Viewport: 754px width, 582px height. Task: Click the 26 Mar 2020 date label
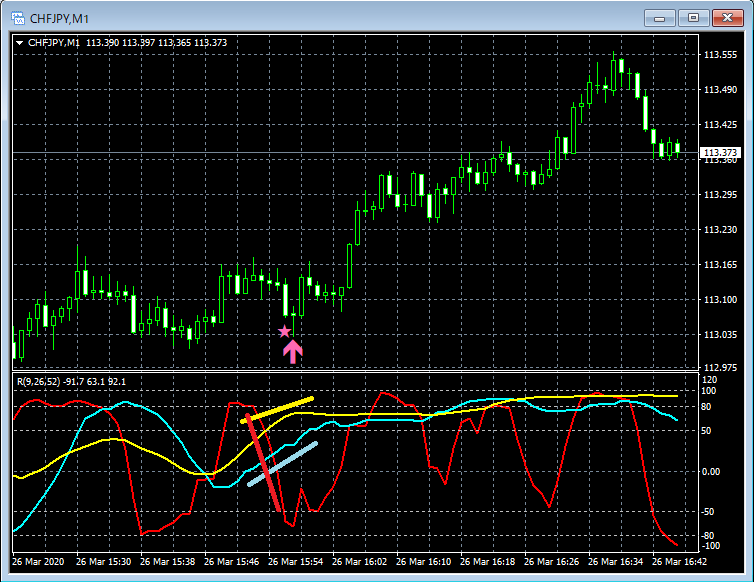(x=38, y=561)
